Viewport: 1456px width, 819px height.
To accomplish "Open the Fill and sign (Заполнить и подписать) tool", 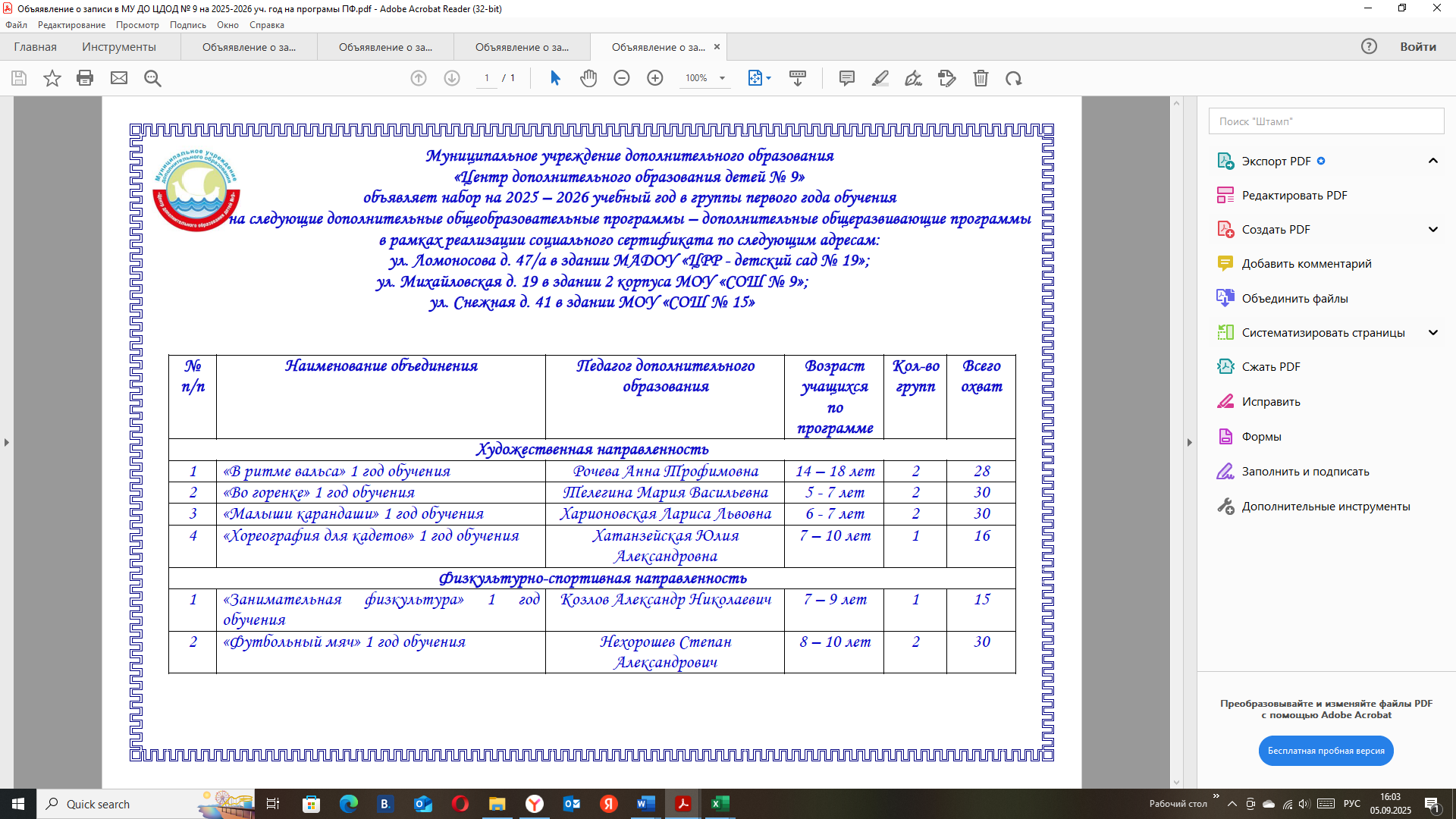I will pyautogui.click(x=1305, y=471).
